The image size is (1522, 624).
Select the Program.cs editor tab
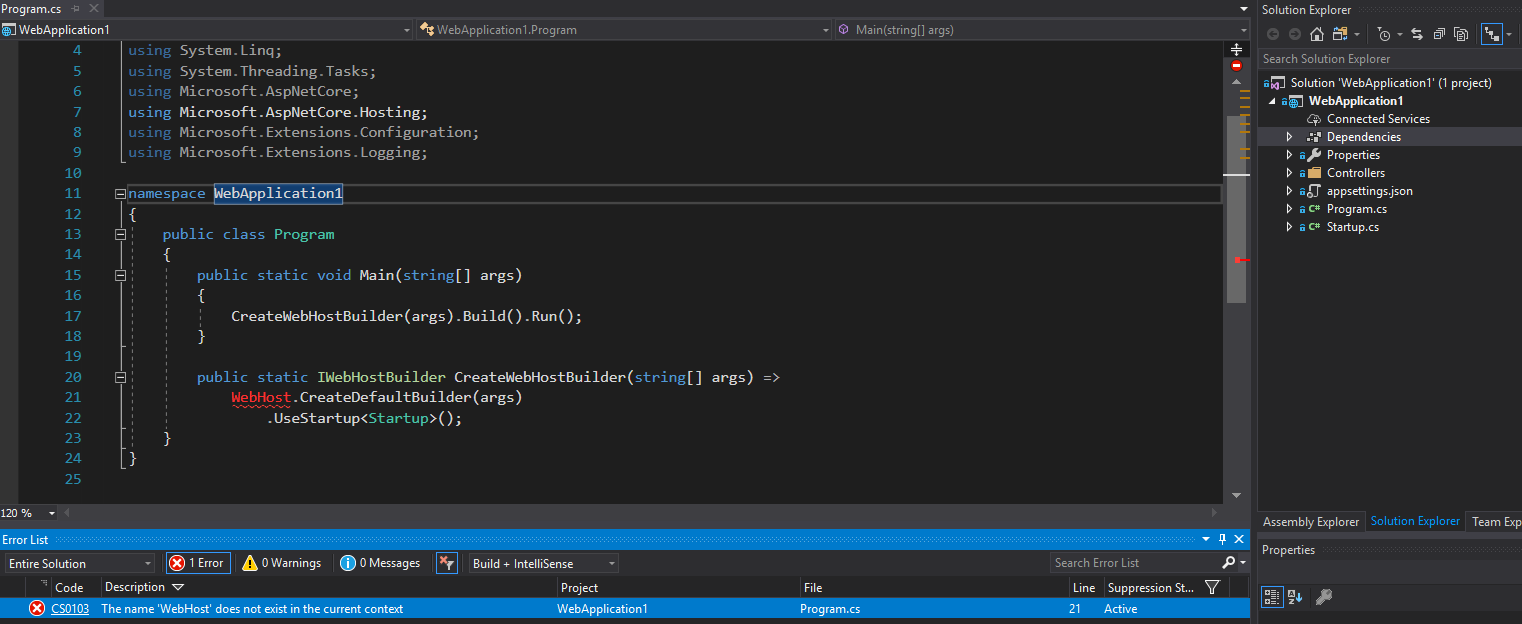click(31, 9)
